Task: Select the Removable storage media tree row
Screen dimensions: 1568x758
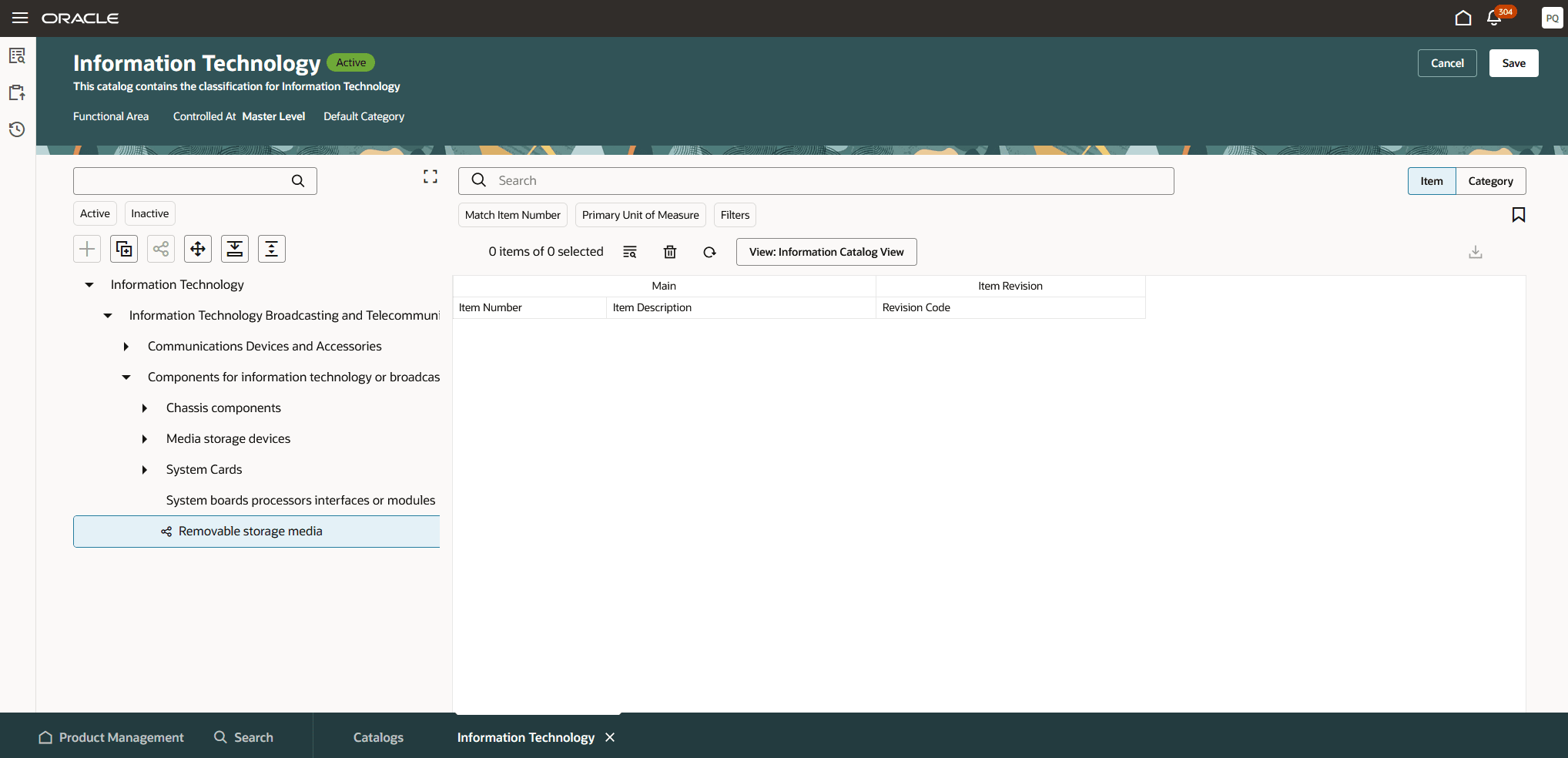Action: 256,532
